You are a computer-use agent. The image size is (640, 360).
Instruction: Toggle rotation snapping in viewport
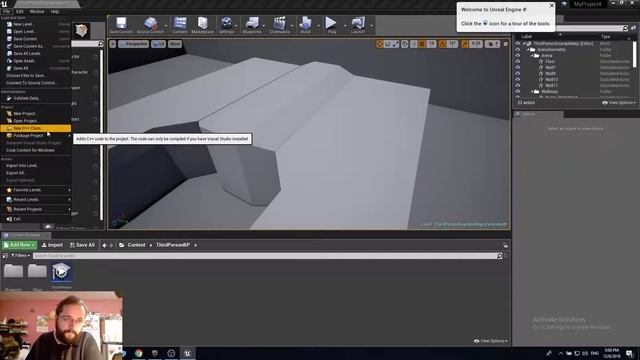(442, 44)
